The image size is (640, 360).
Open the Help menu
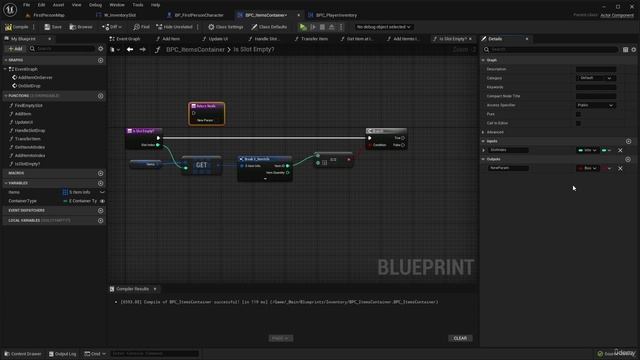tap(156, 5)
